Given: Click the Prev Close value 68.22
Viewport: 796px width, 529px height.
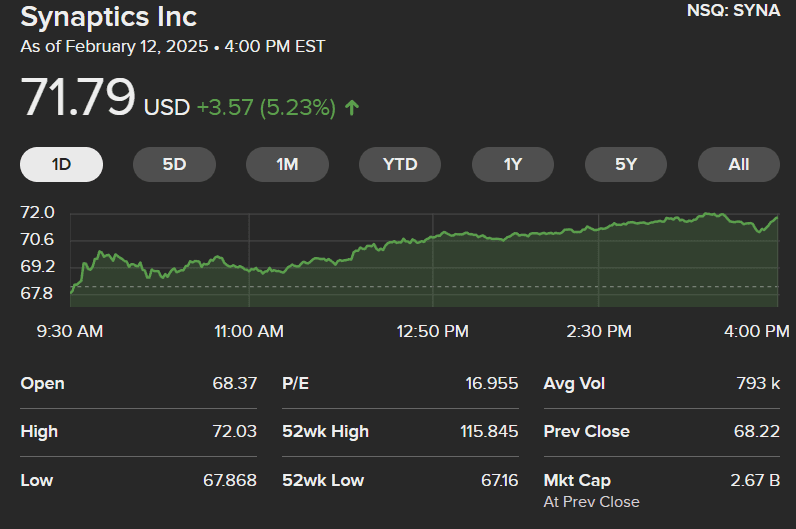Looking at the screenshot, I should [x=757, y=432].
